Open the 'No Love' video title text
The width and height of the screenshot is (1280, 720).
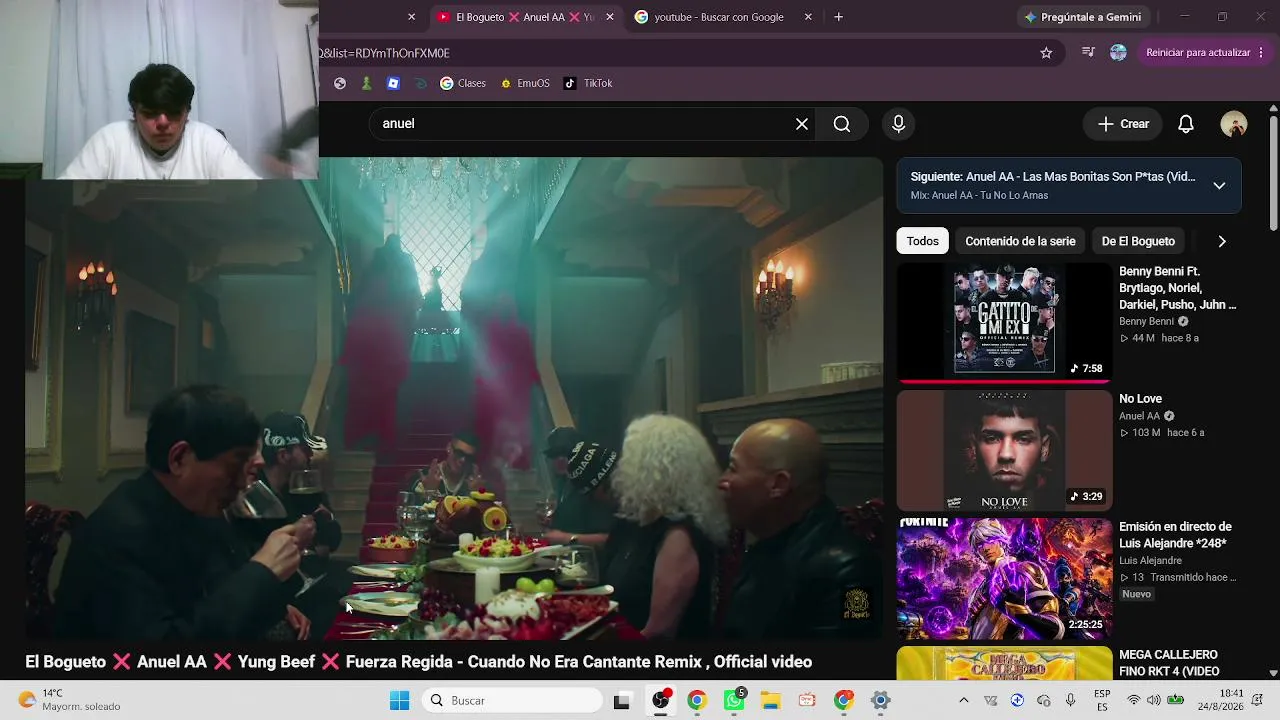point(1140,399)
